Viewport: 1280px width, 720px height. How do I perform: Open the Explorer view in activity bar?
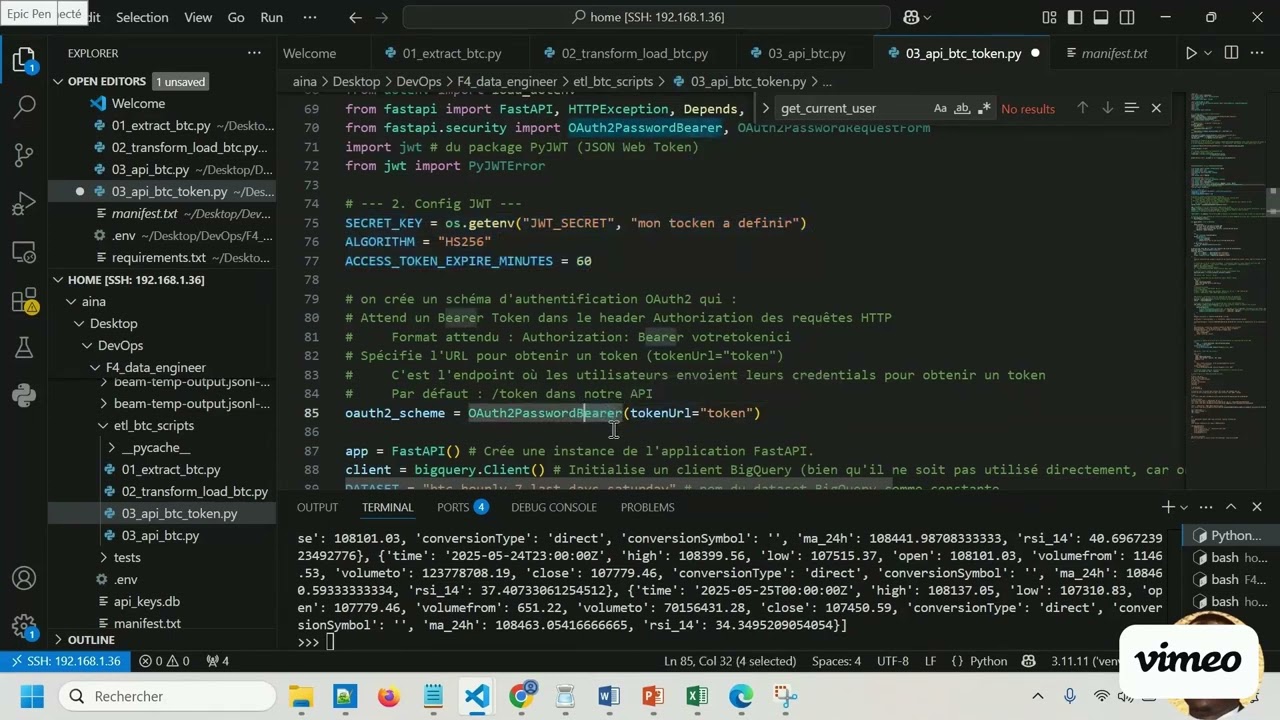tap(24, 60)
